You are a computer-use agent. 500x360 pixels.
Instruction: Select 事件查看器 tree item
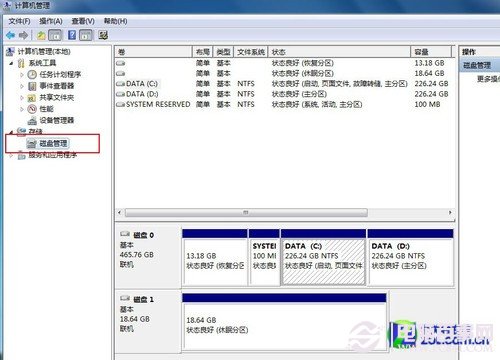(57, 86)
